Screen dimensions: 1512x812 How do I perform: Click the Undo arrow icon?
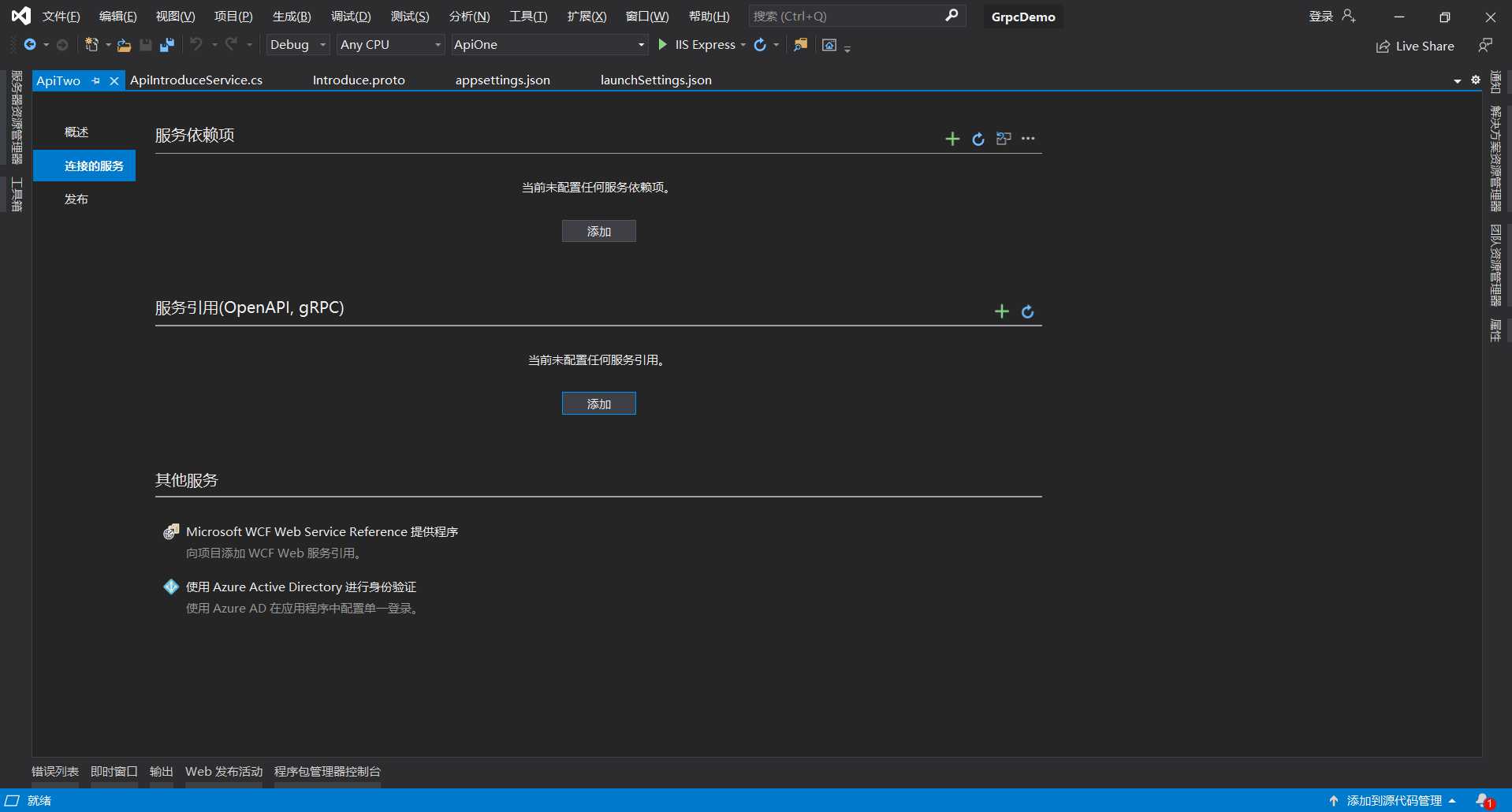point(196,44)
